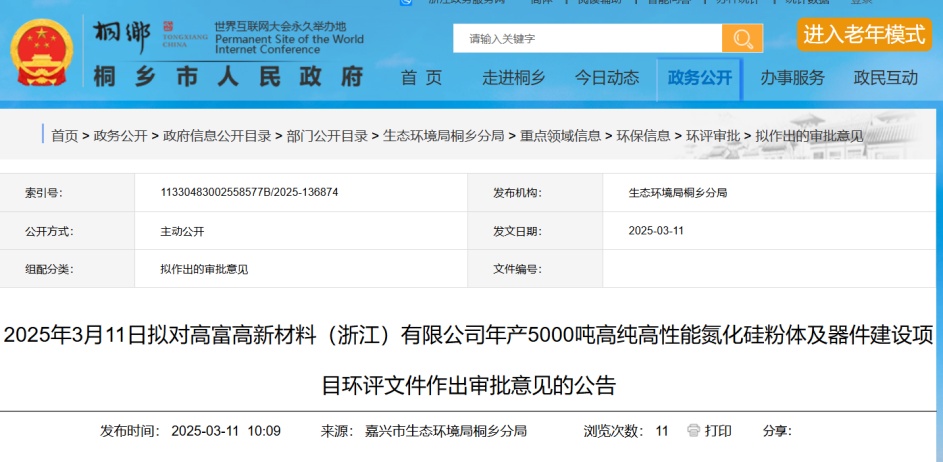Go to the 政民互动 menu item
Image resolution: width=943 pixels, height=462 pixels.
point(885,78)
